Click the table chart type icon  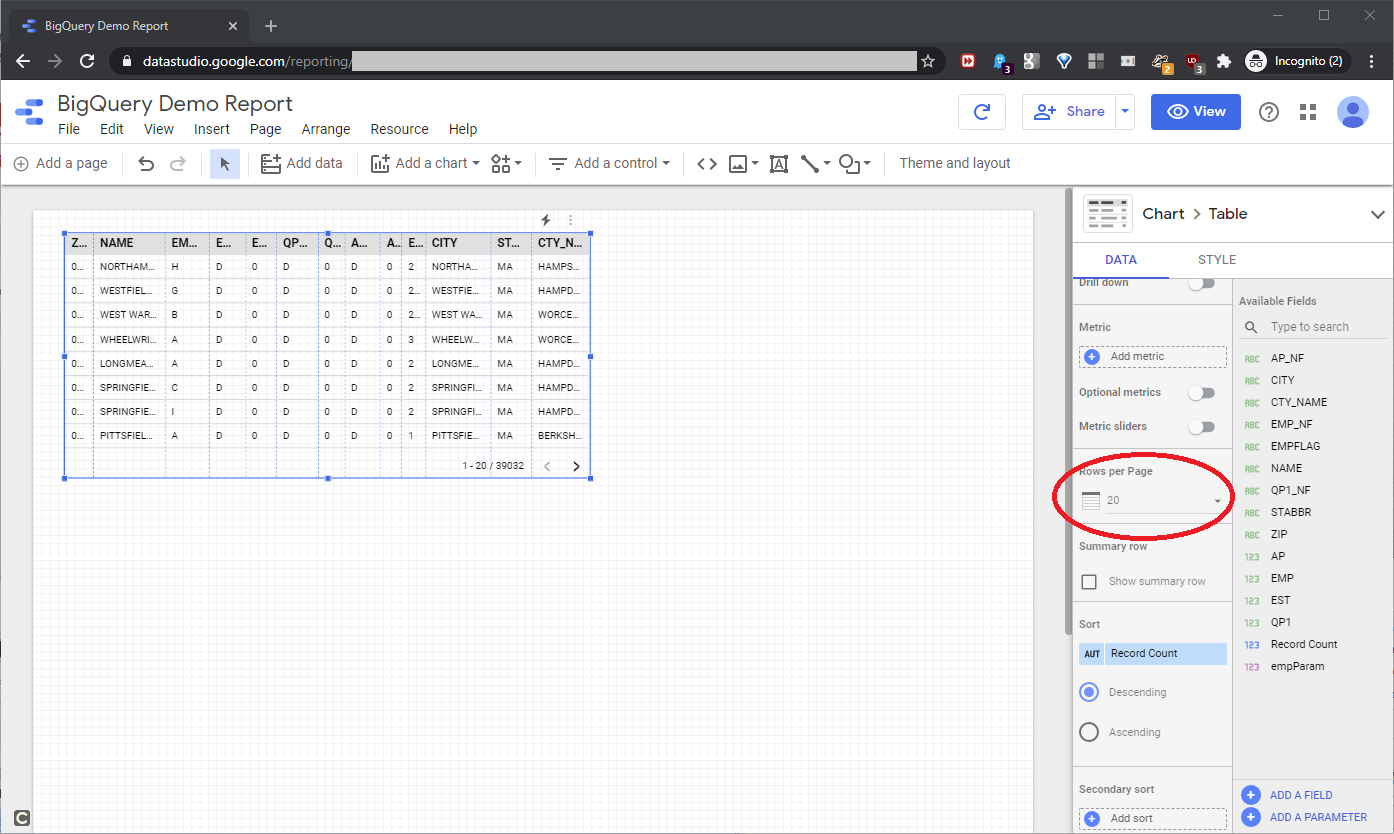[1108, 214]
